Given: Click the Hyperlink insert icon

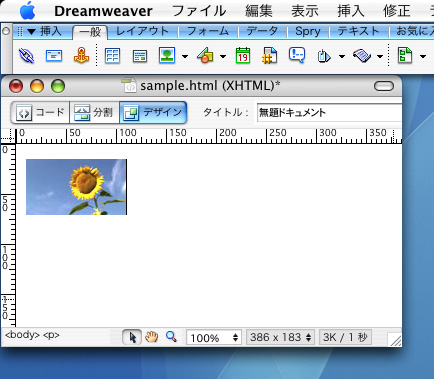Looking at the screenshot, I should pos(27,56).
